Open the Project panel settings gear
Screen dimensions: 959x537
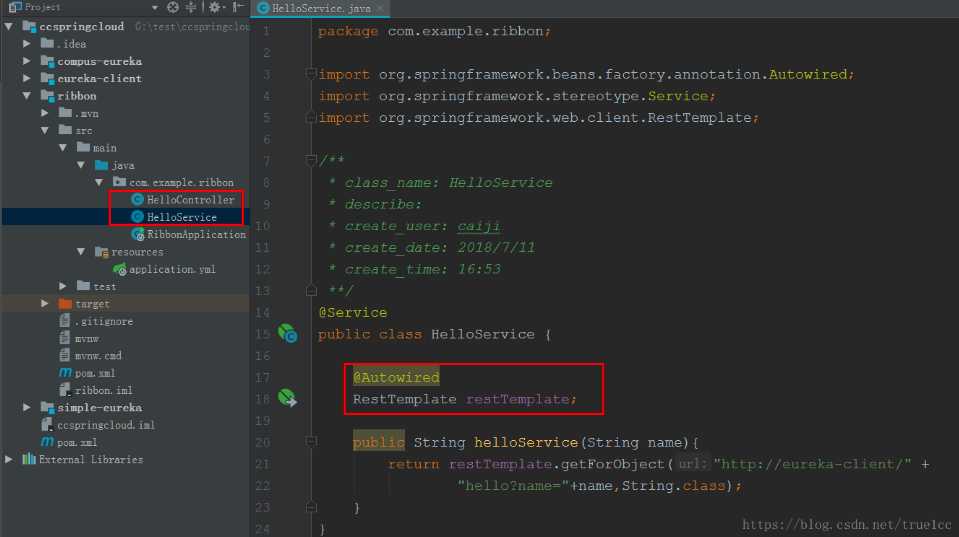(215, 7)
